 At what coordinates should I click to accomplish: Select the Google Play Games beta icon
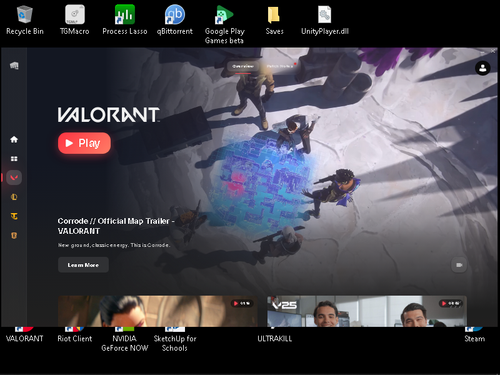pos(224,25)
